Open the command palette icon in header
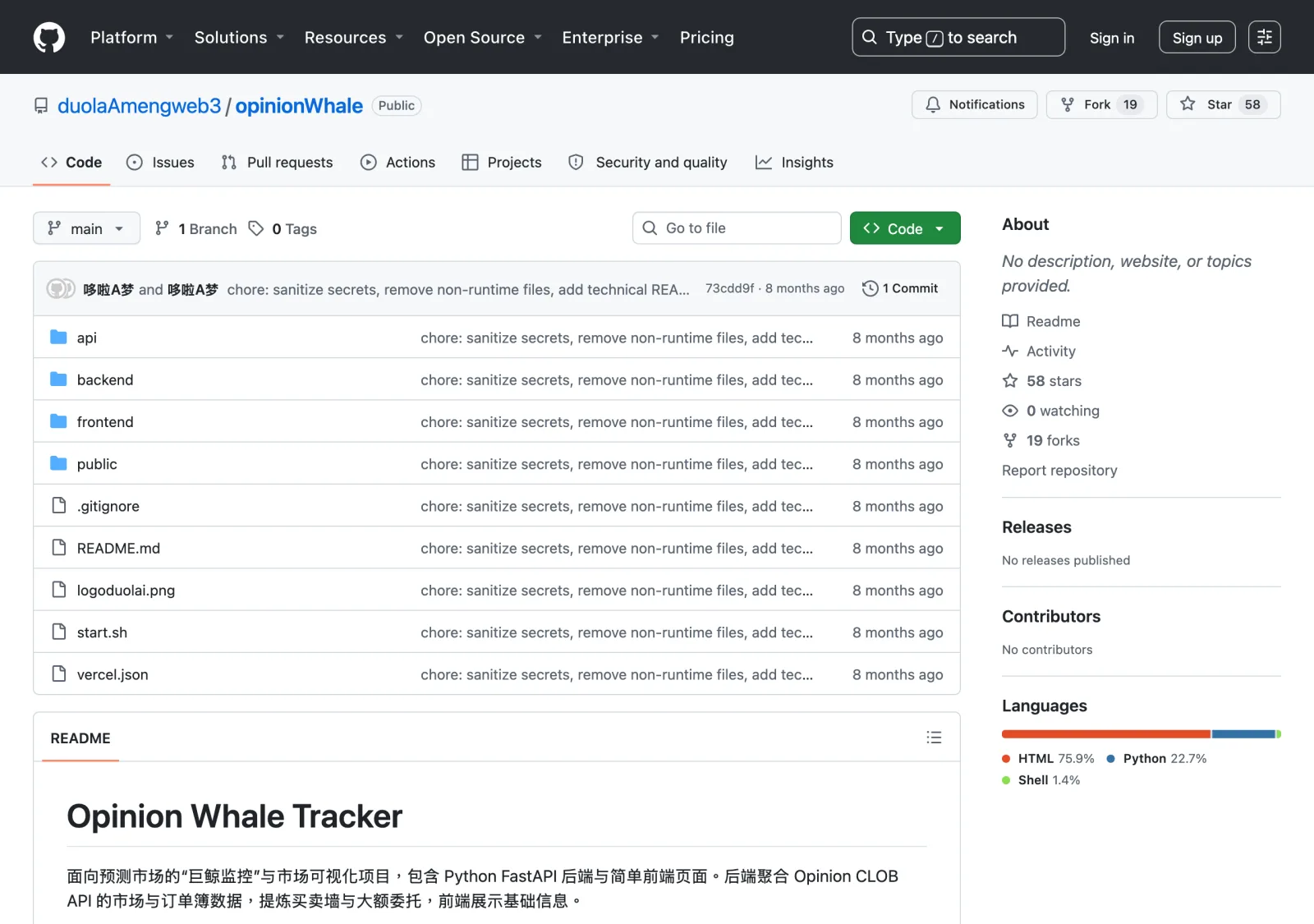Viewport: 1314px width, 924px height. point(1265,37)
